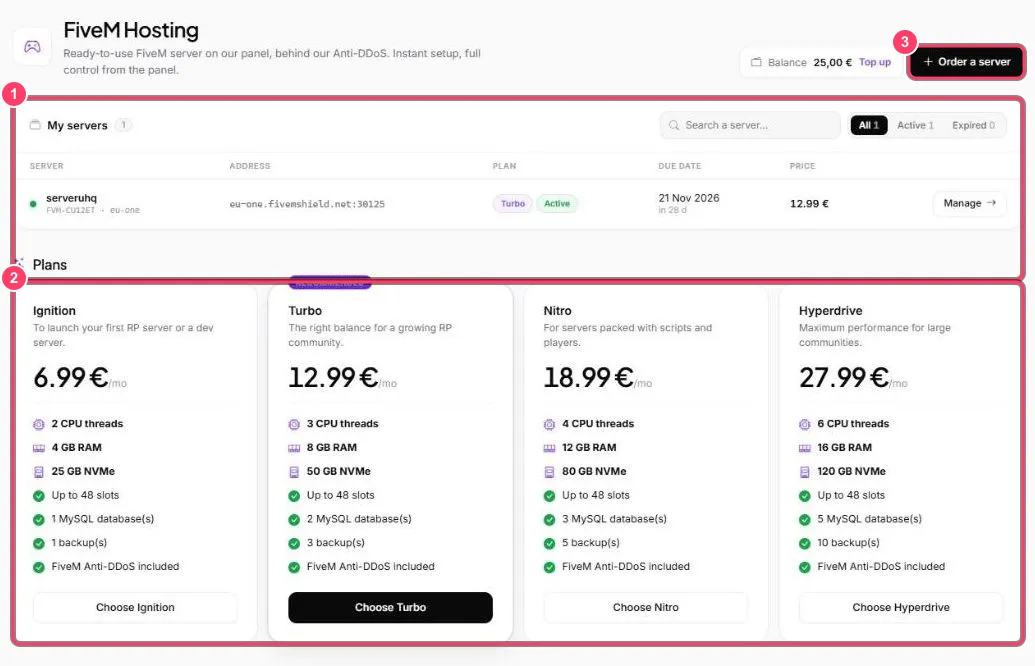Choose the Ignition plan
1035x666 pixels.
click(135, 607)
